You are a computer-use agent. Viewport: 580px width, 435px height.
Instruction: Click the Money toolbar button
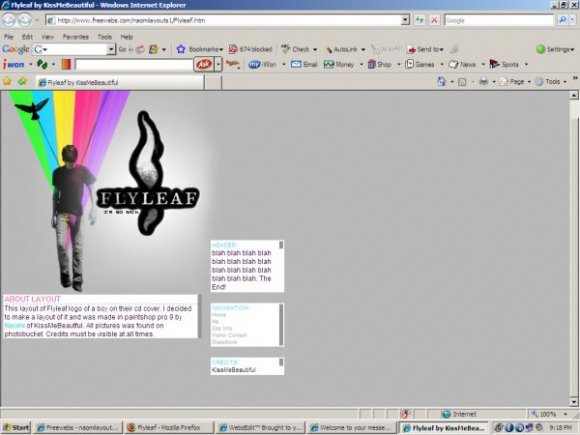coord(339,64)
